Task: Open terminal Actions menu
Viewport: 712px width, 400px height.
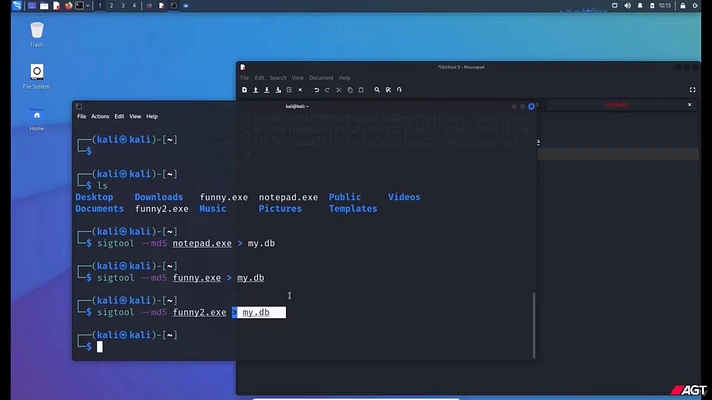Action: pos(100,116)
